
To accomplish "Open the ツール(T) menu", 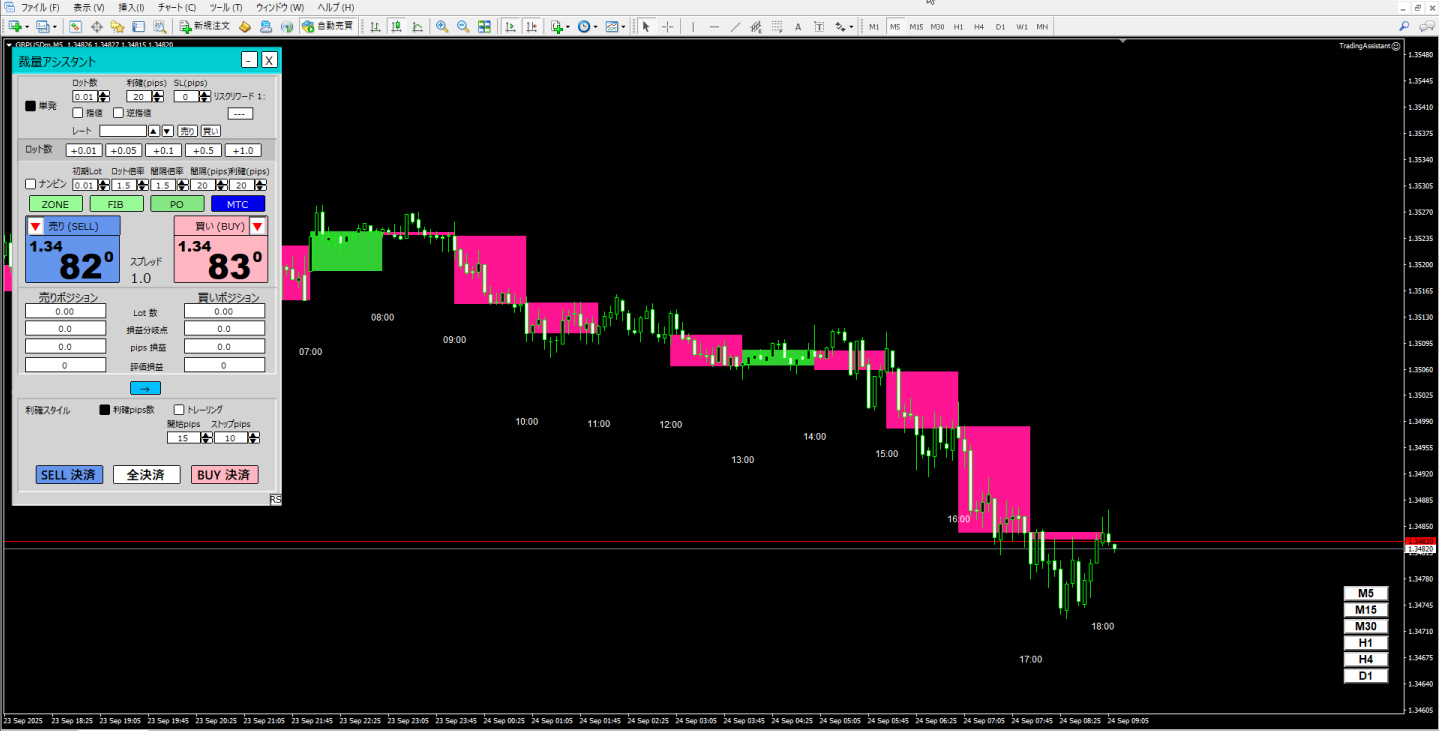I will 225,7.
